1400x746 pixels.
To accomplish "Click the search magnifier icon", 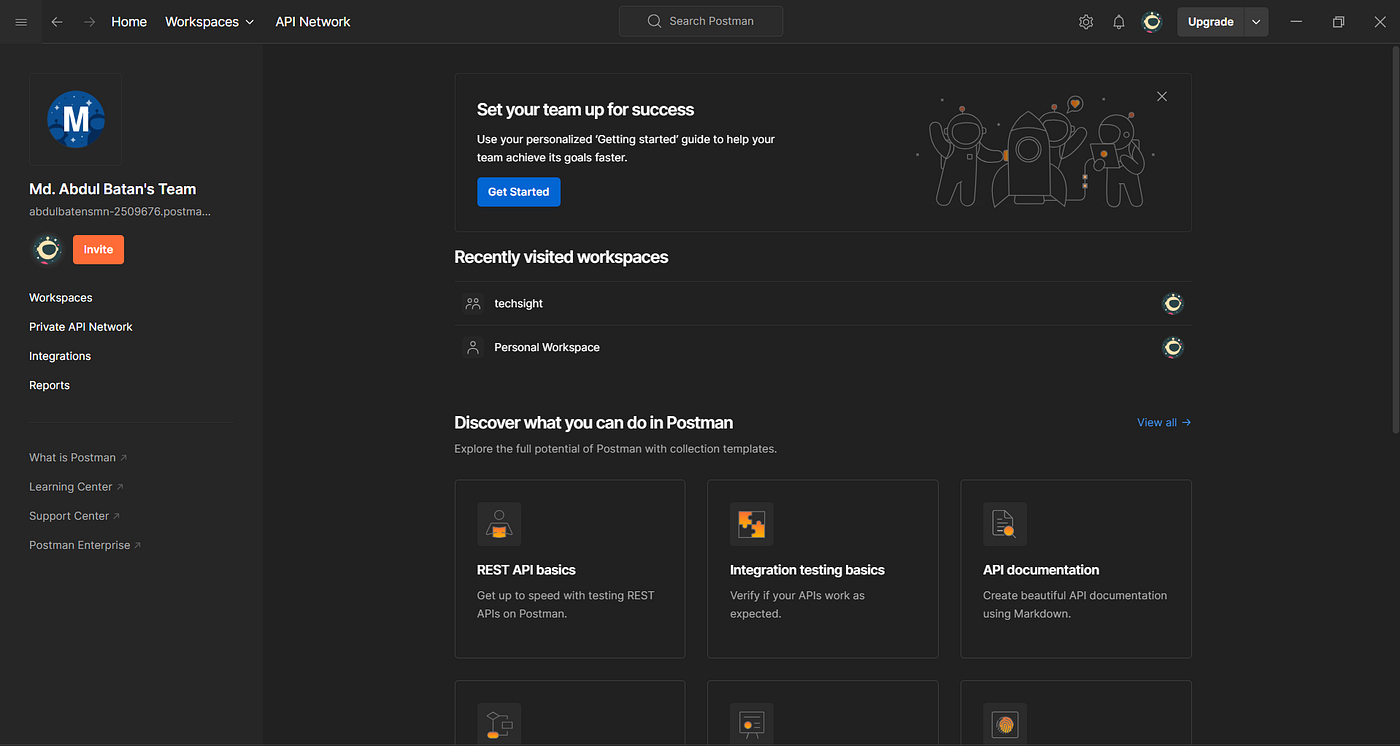I will [654, 21].
